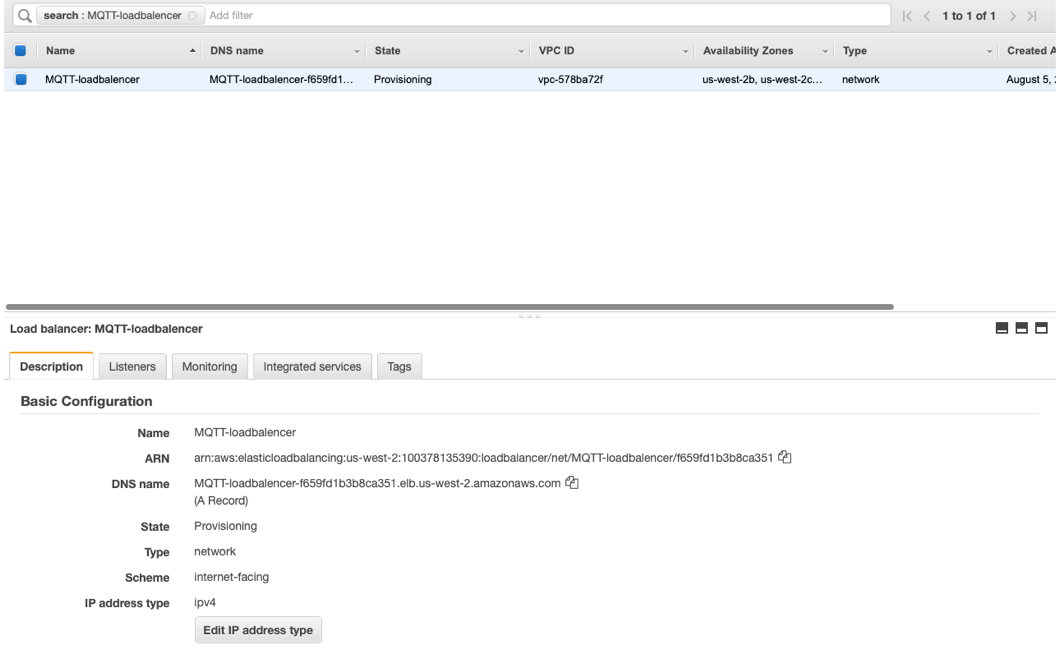Open State column dropdown arrow
The height and width of the screenshot is (650, 1060).
click(x=521, y=51)
